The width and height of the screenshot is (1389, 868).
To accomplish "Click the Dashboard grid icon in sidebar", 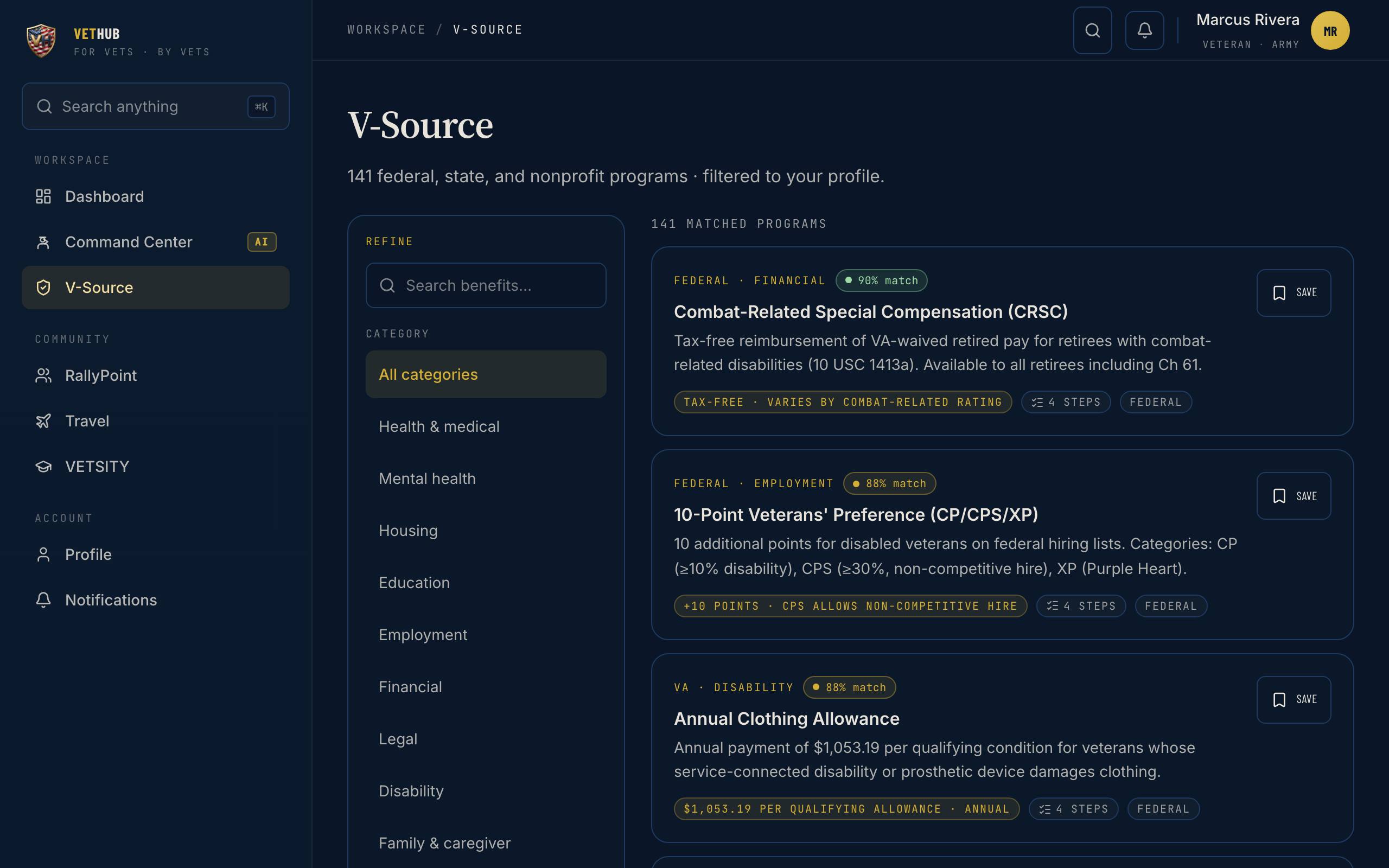I will (x=43, y=196).
